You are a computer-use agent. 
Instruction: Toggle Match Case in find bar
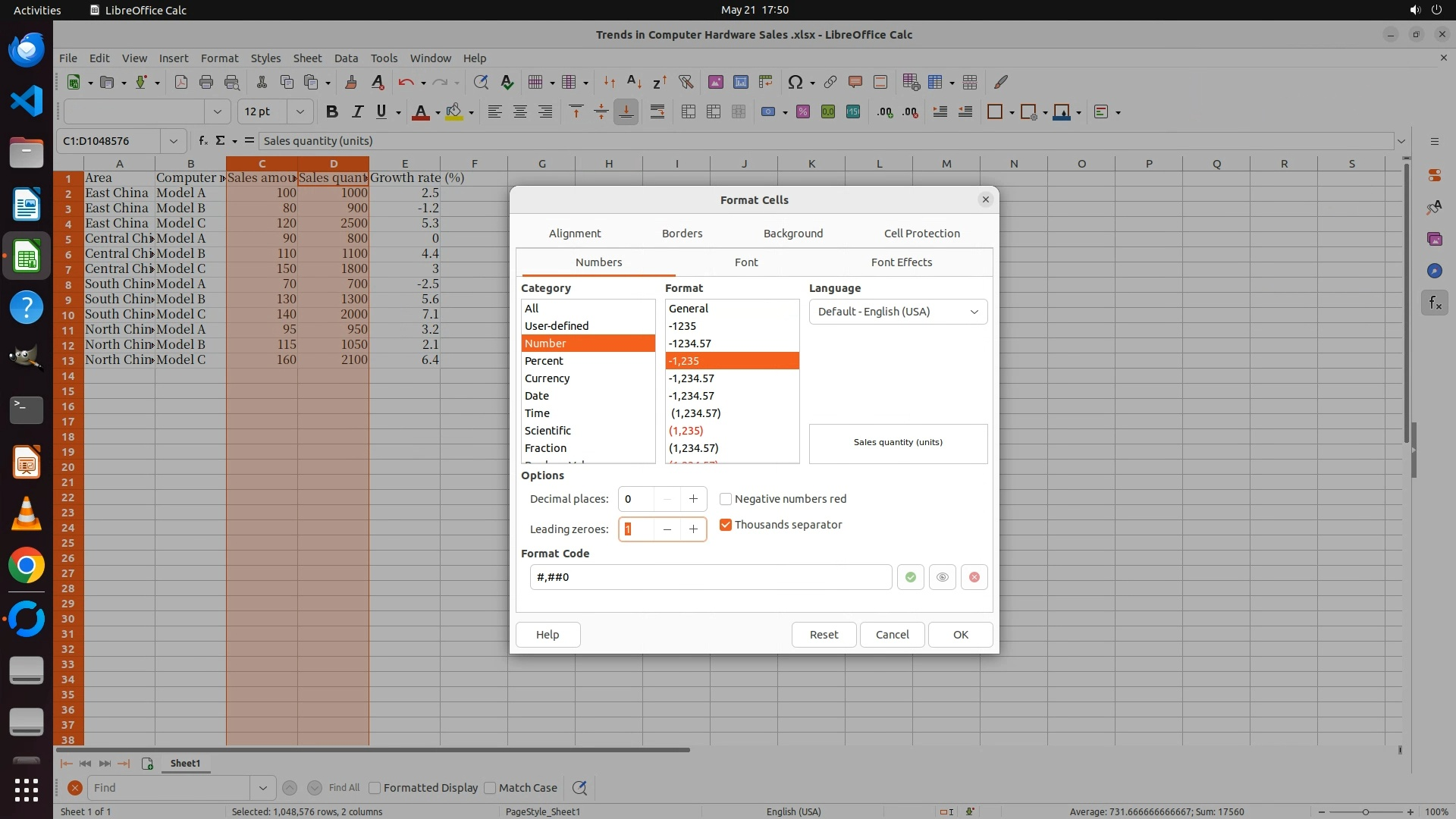pyautogui.click(x=490, y=788)
